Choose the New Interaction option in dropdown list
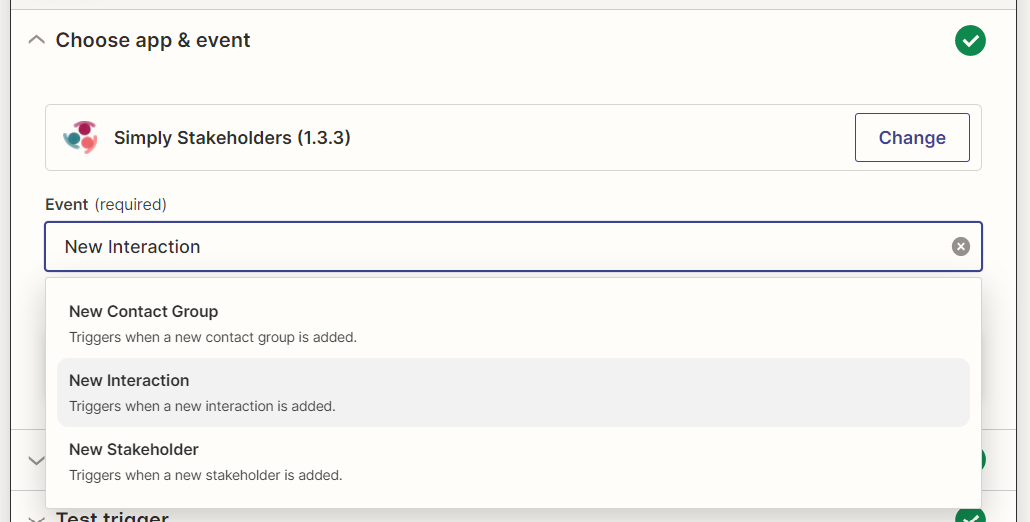 pyautogui.click(x=513, y=393)
